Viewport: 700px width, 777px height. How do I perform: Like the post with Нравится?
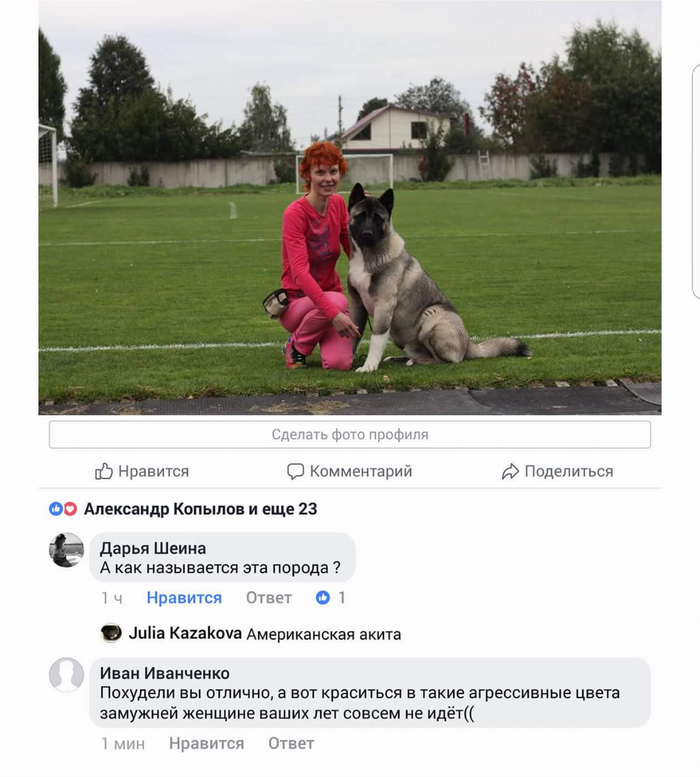click(x=142, y=471)
